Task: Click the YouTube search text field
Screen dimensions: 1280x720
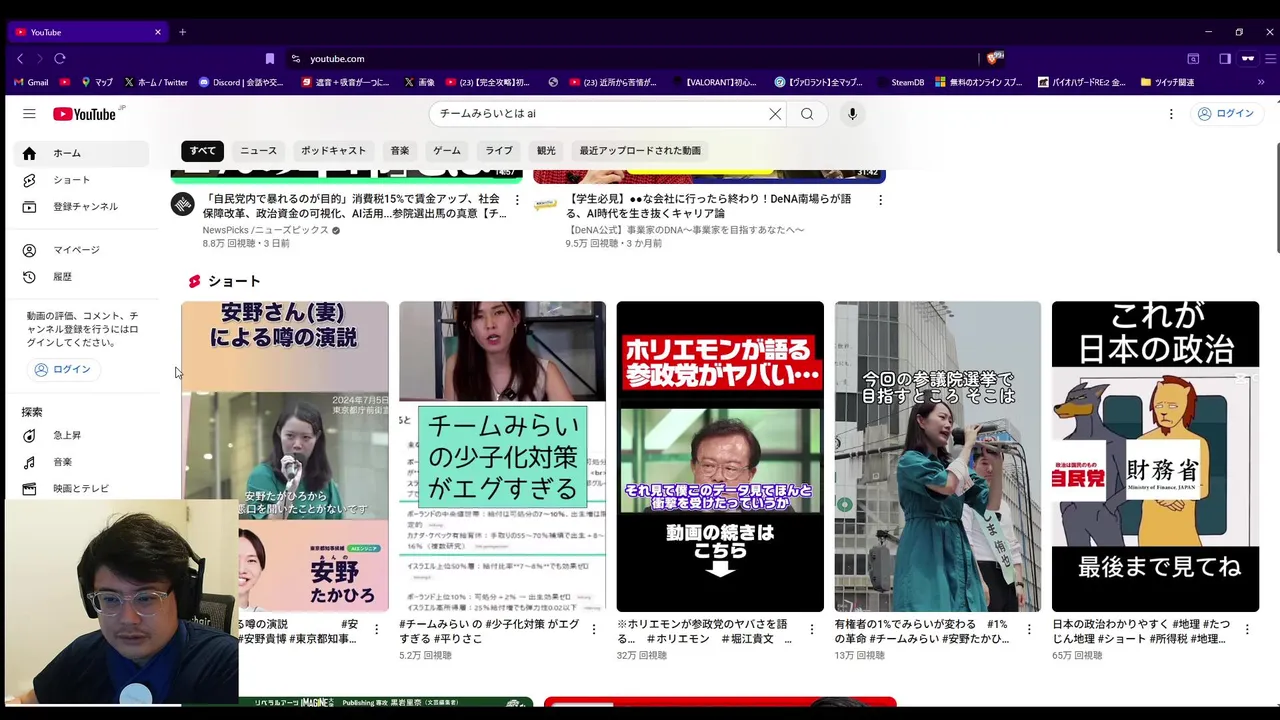Action: pos(600,114)
